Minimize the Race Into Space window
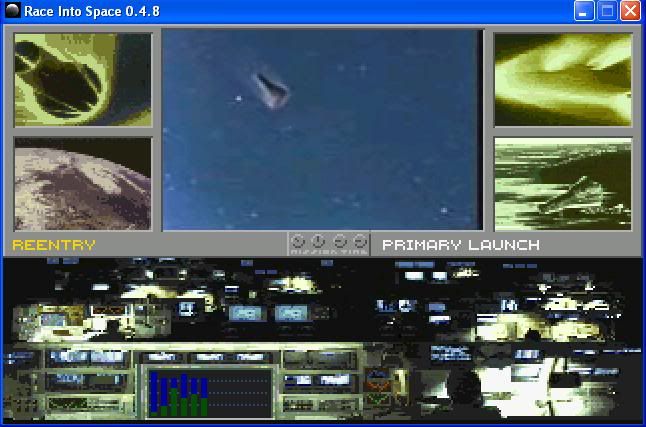The width and height of the screenshot is (646, 427). click(x=584, y=11)
